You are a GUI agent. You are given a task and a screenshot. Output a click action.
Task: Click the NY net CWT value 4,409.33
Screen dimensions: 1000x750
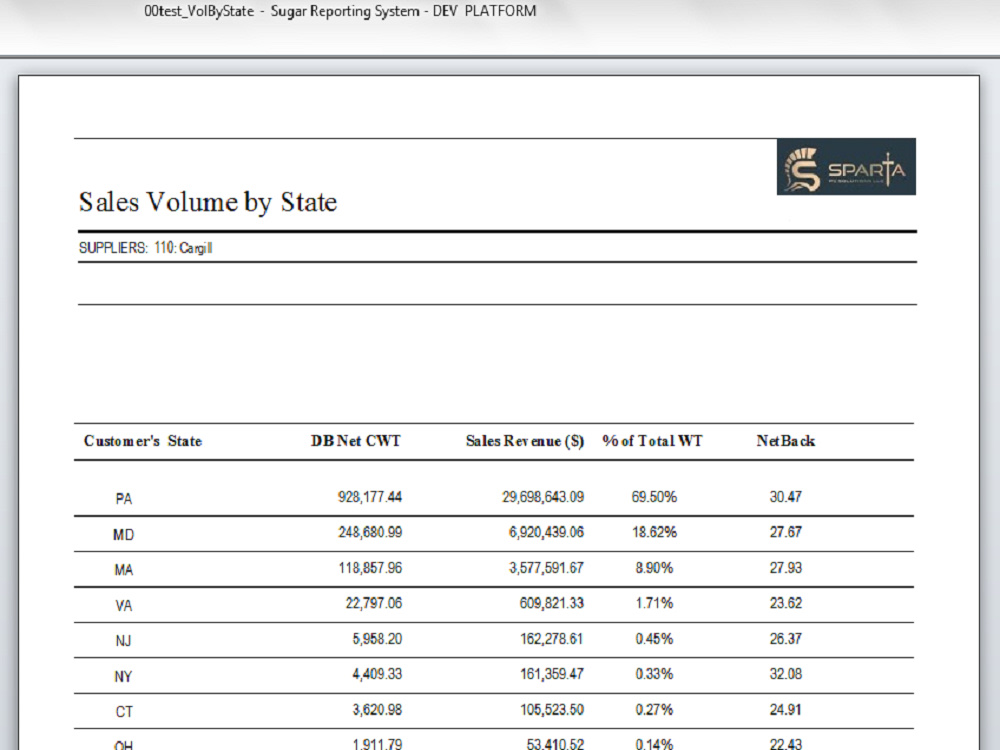pos(377,673)
